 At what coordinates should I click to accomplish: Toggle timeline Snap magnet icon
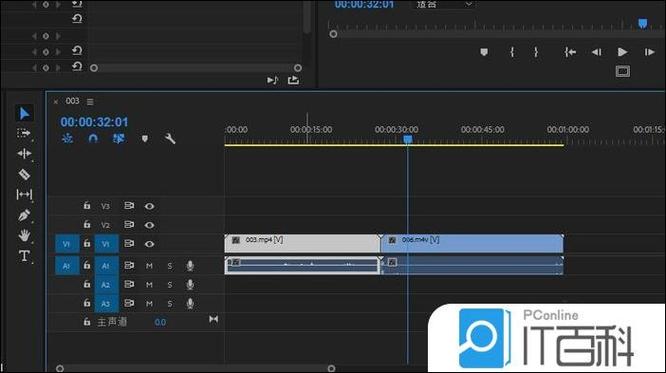[93, 138]
